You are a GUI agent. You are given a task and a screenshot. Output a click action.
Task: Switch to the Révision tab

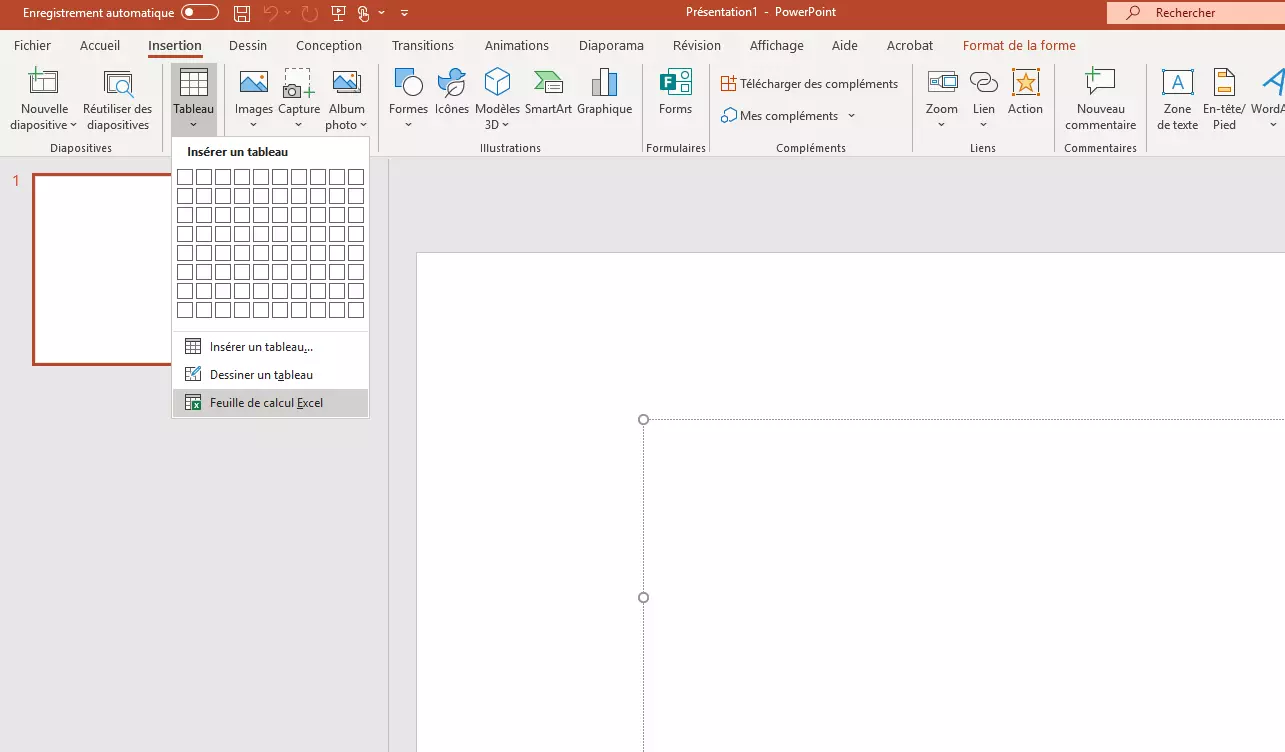(697, 45)
